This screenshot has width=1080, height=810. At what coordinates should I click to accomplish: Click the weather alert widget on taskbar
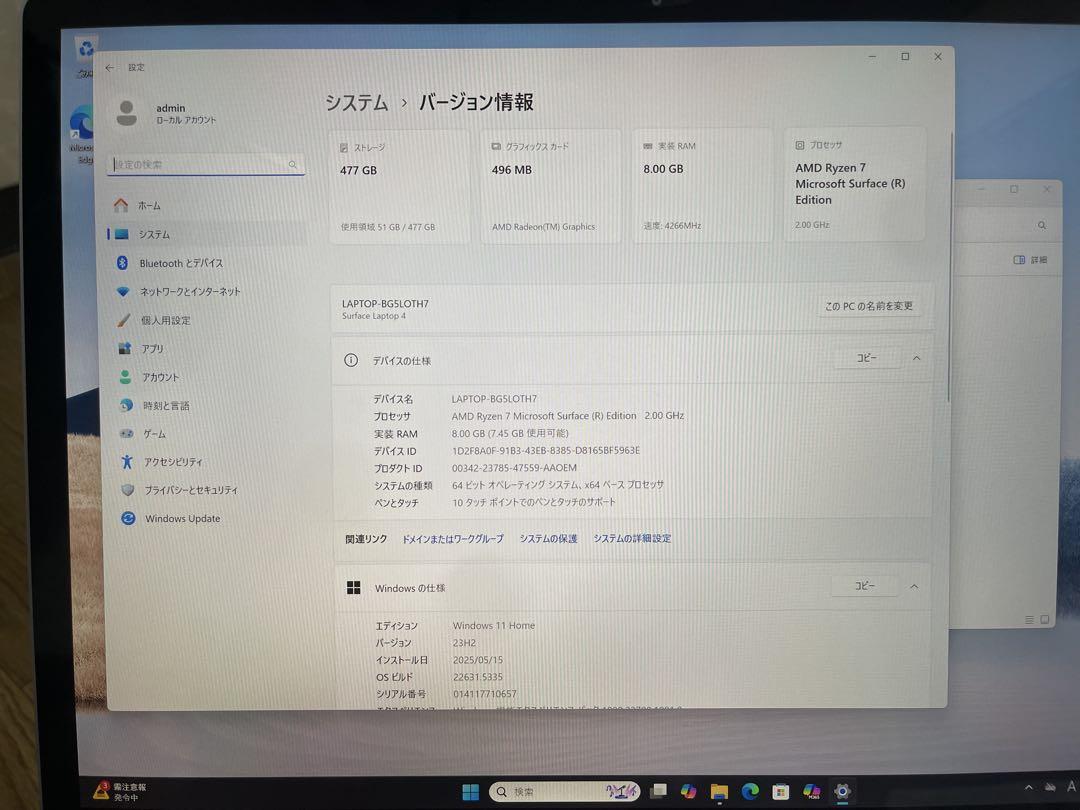[119, 791]
